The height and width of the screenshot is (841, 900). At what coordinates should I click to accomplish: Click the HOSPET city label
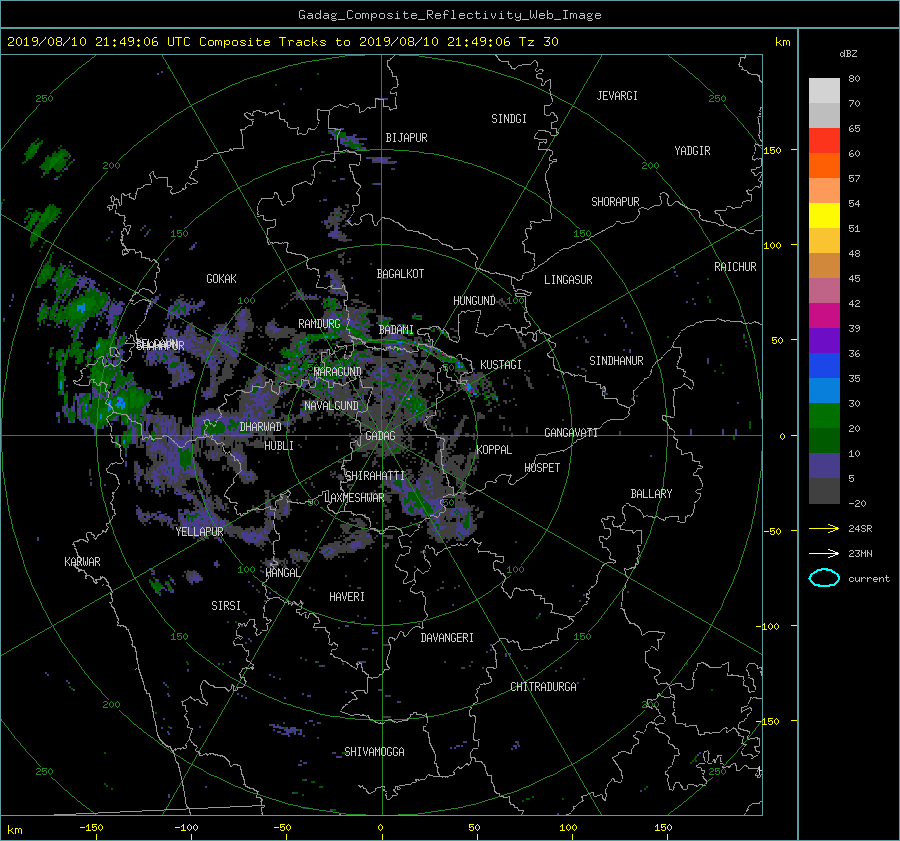tap(542, 468)
